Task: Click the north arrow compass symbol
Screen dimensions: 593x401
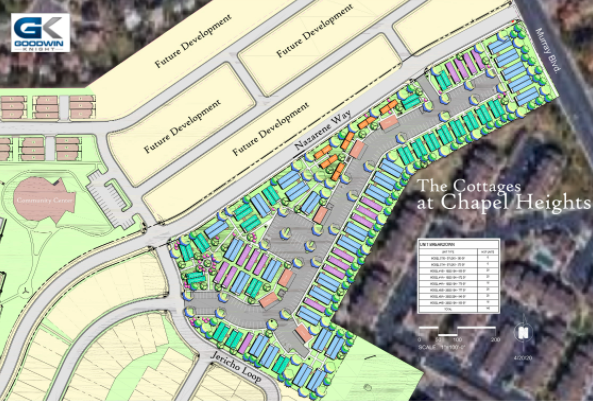Action: [x=523, y=333]
